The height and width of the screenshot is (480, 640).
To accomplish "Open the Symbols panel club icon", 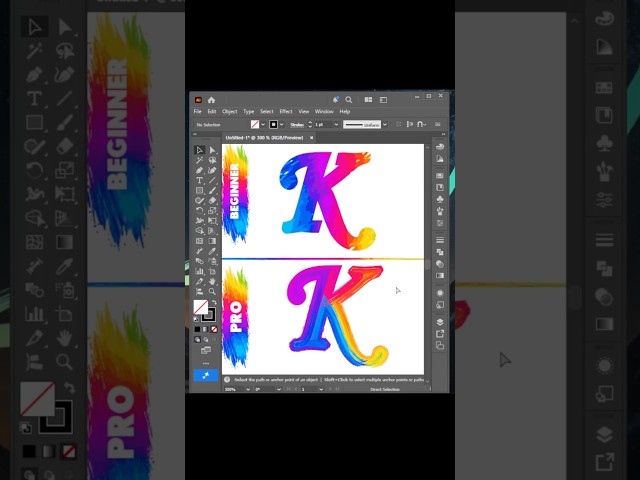I will pos(440,199).
